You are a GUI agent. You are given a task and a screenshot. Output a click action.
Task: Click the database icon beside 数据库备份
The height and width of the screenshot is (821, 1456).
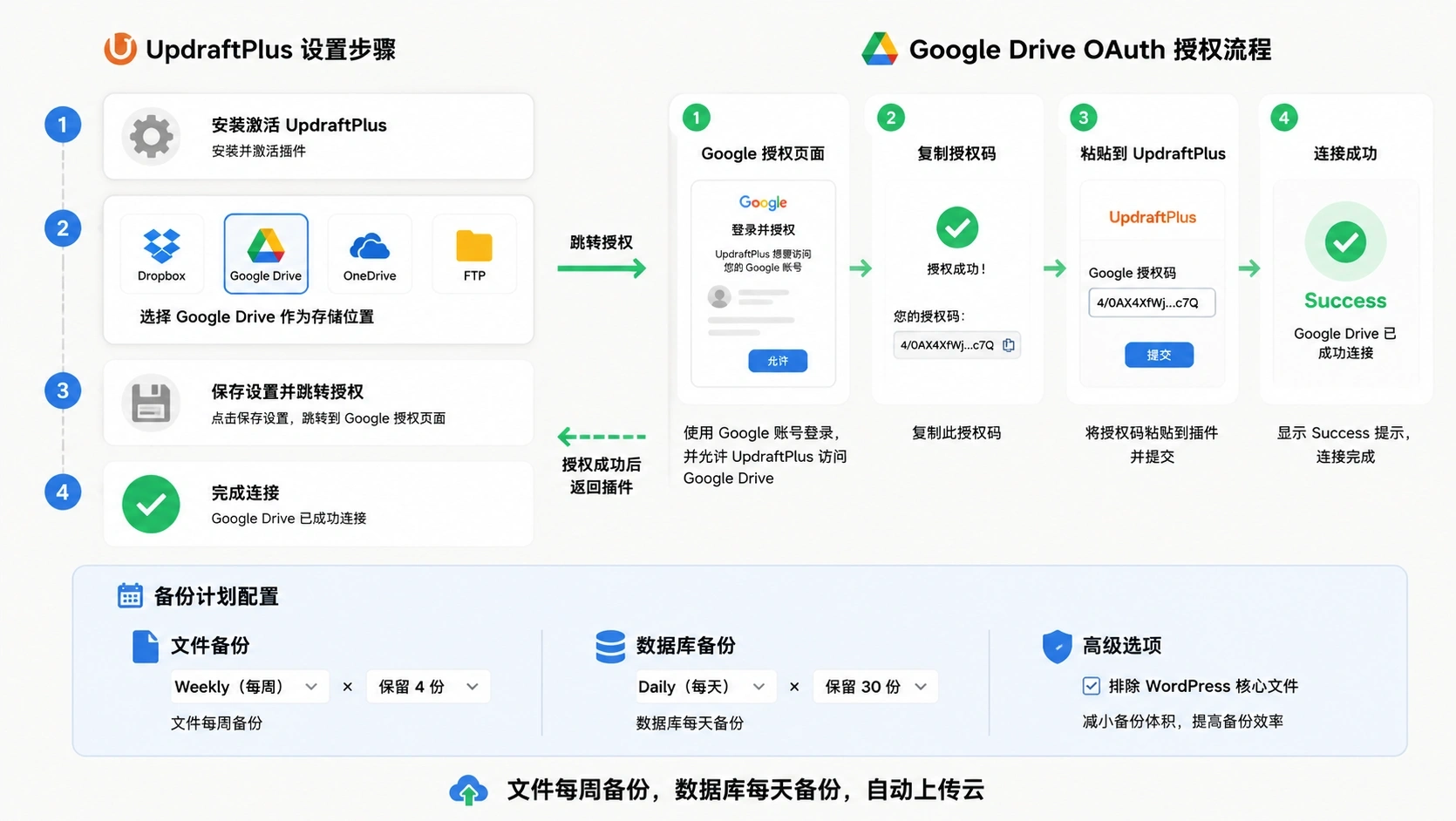610,646
